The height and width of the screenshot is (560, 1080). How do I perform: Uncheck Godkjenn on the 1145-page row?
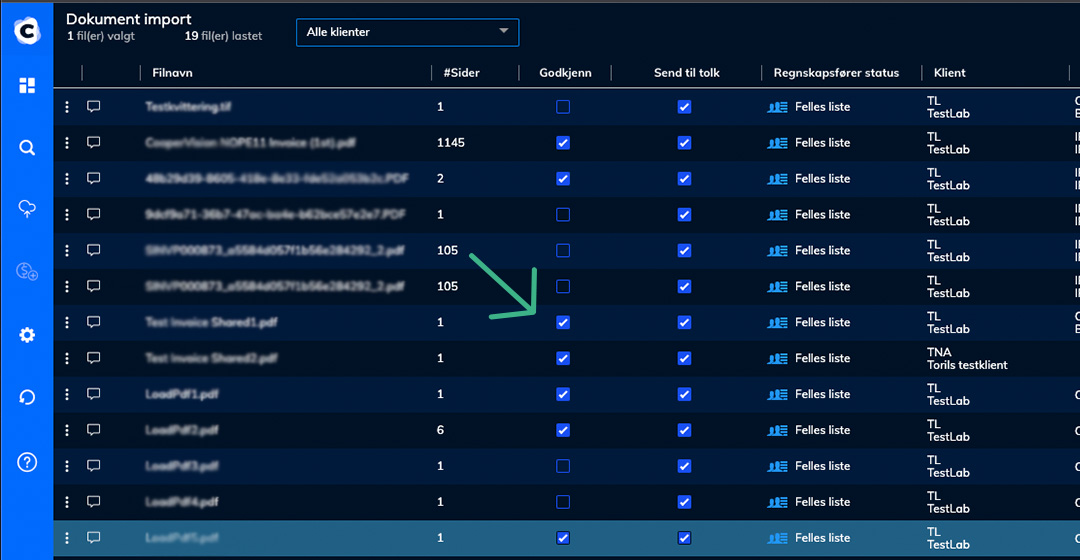pos(563,143)
